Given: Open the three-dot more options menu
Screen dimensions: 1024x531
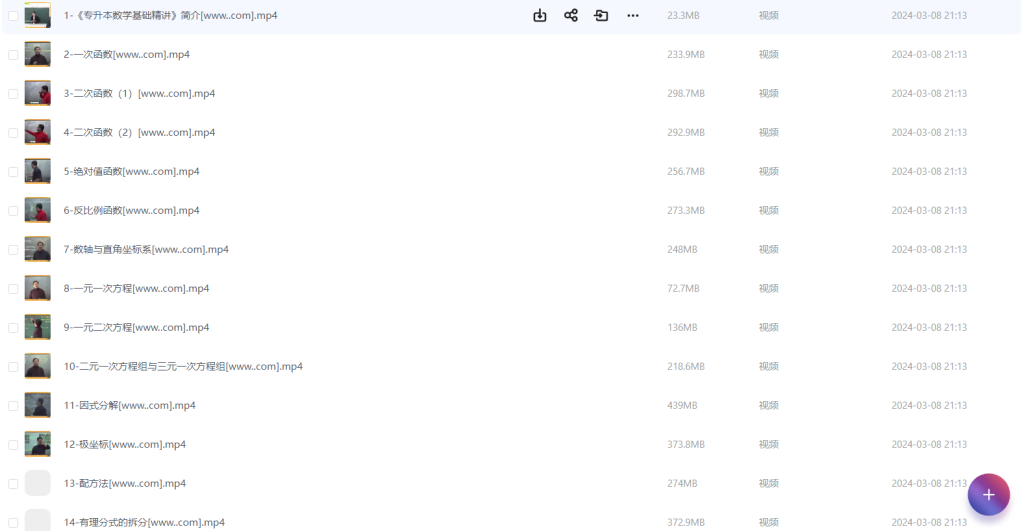Looking at the screenshot, I should point(633,16).
